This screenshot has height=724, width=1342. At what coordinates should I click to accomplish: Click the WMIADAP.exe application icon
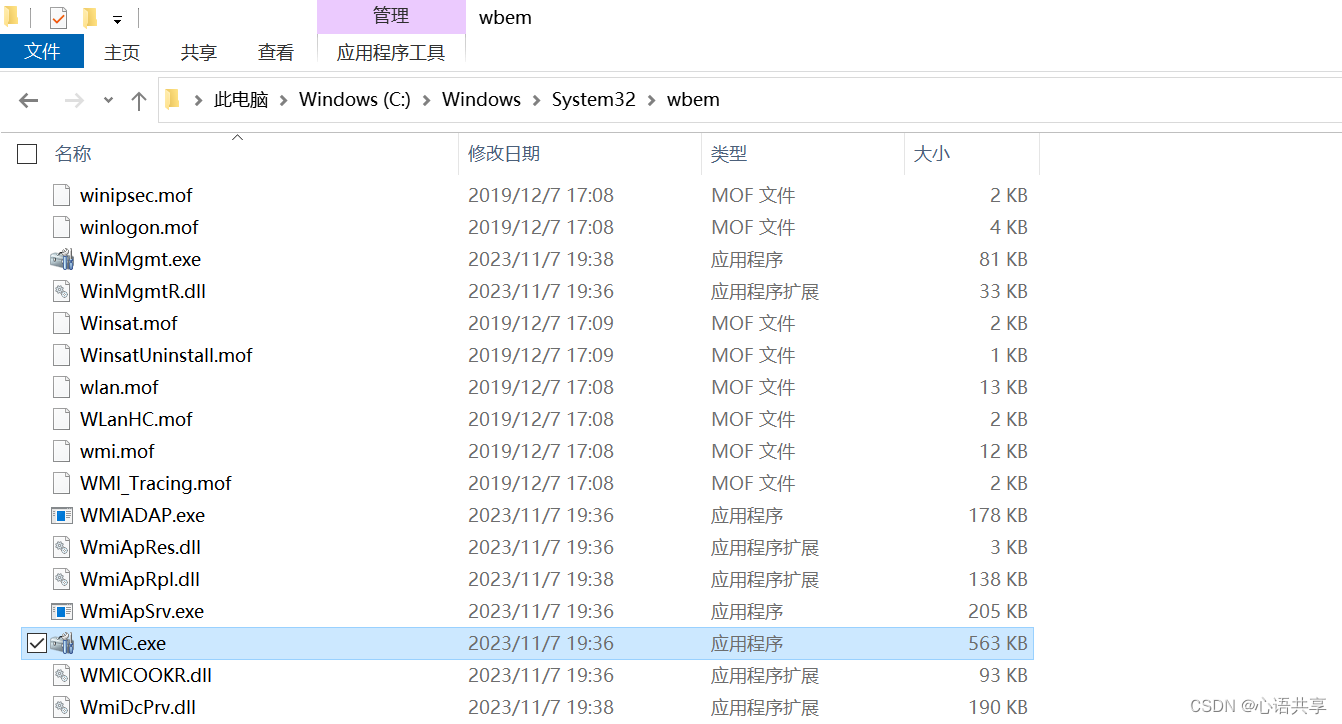pos(60,515)
